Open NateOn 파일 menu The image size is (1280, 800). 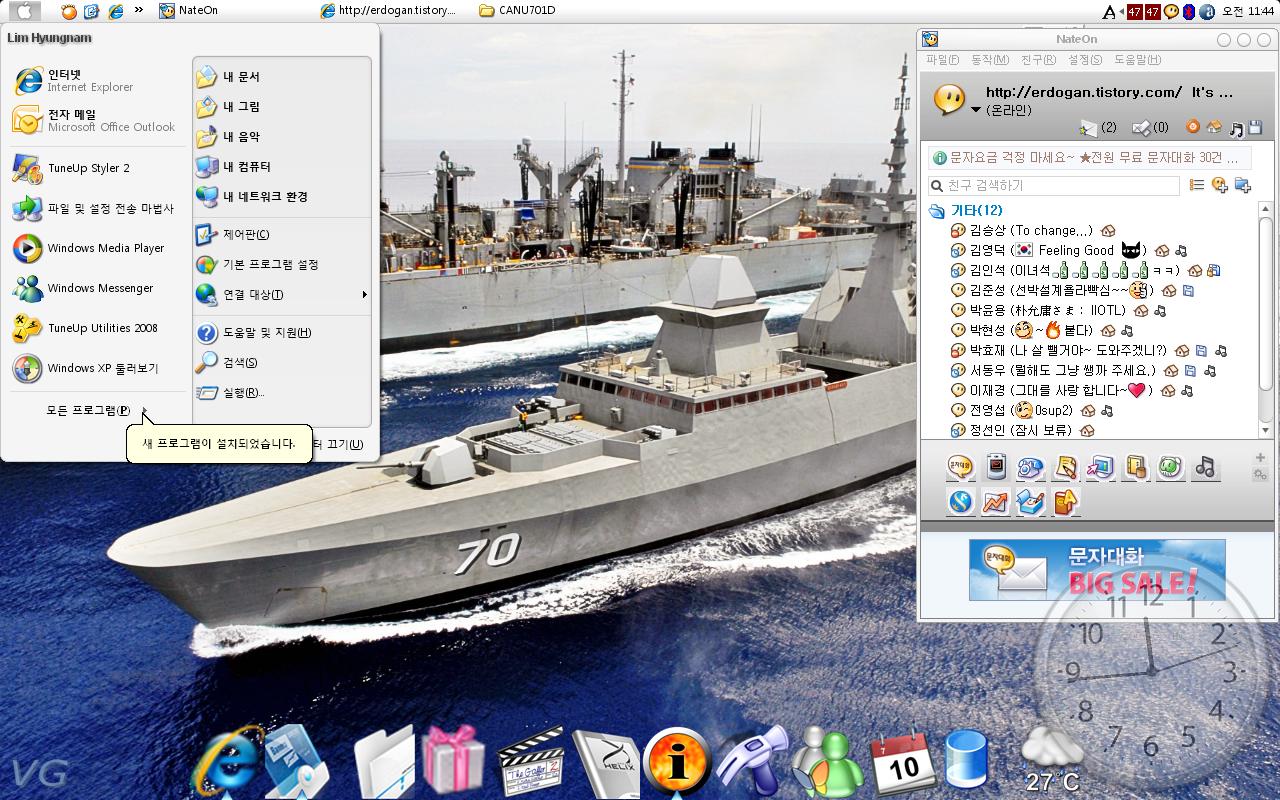pos(942,60)
